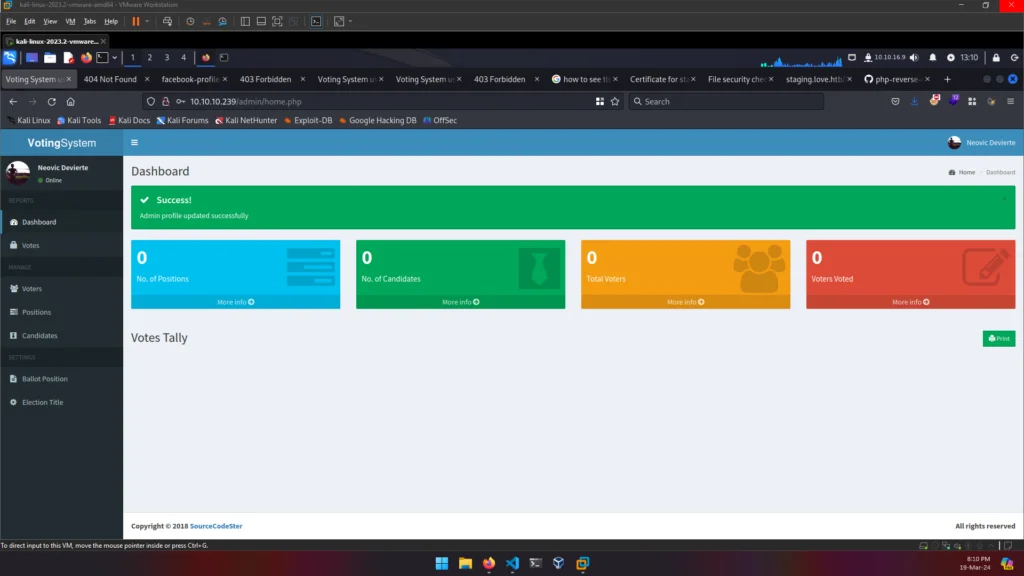This screenshot has width=1024, height=576.
Task: Open Election Title settings
Action: [x=61, y=402]
